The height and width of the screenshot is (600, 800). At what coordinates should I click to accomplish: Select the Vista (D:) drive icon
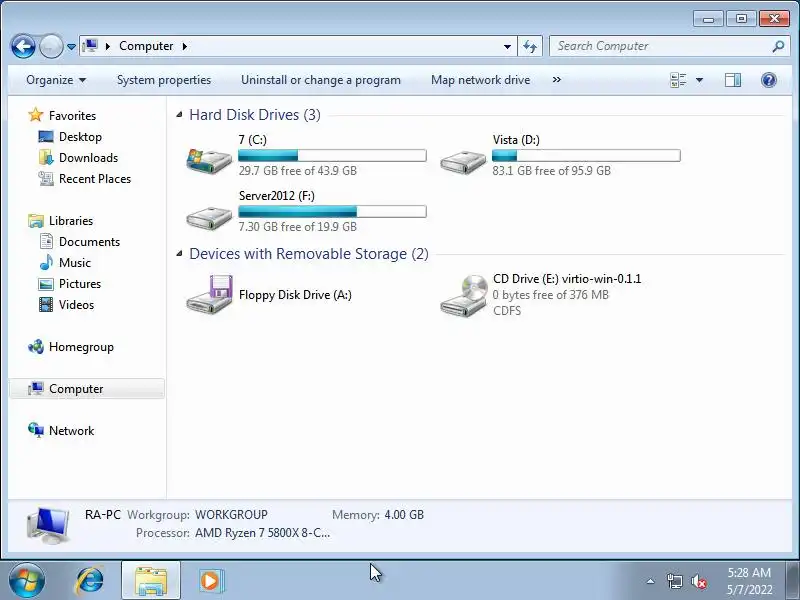tap(463, 162)
